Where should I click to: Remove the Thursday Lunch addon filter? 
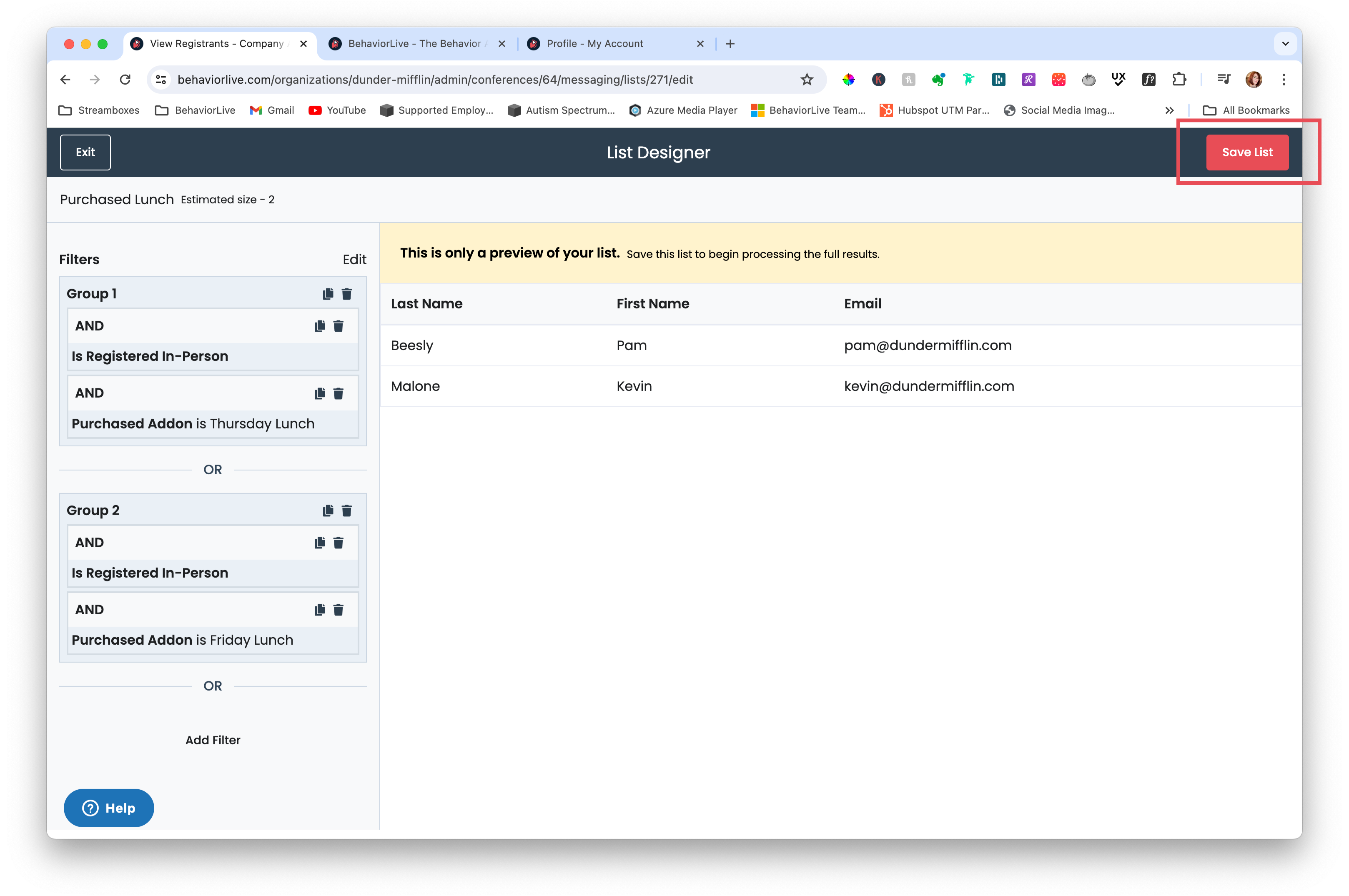[339, 393]
